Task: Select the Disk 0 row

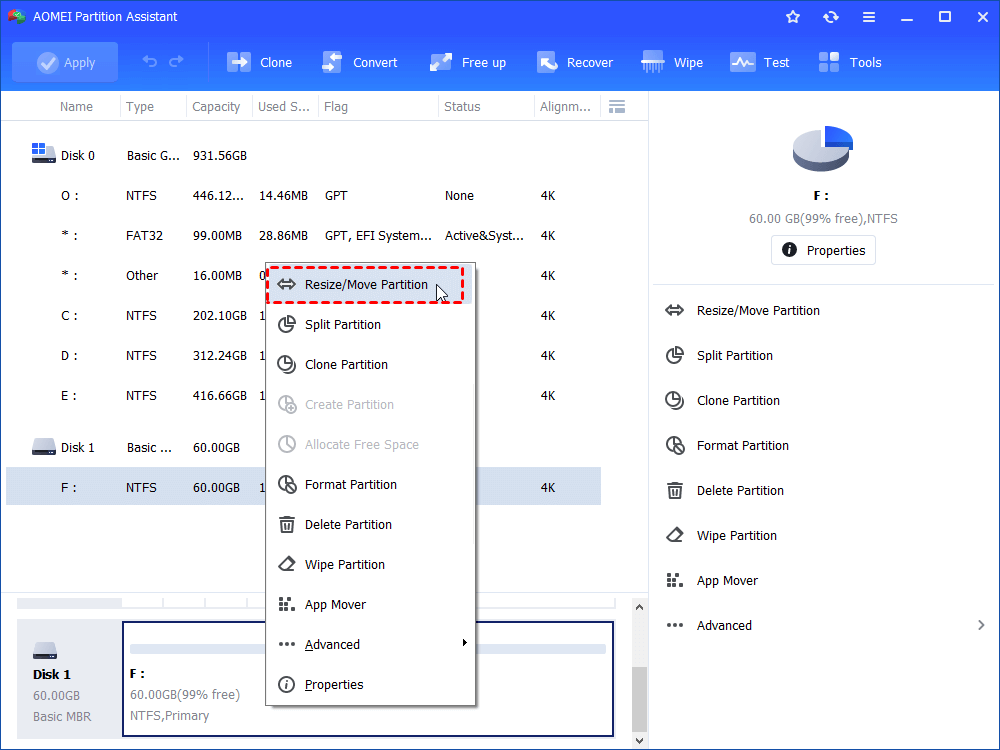Action: 304,156
